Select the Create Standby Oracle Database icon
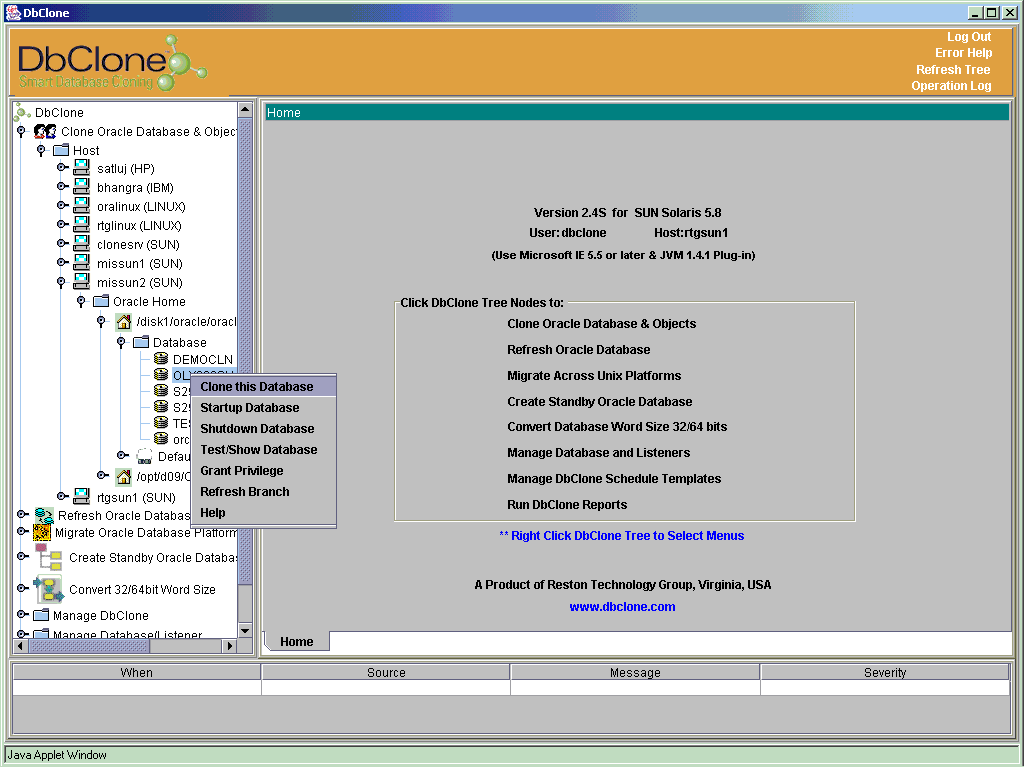Image resolution: width=1024 pixels, height=768 pixels. coord(50,557)
